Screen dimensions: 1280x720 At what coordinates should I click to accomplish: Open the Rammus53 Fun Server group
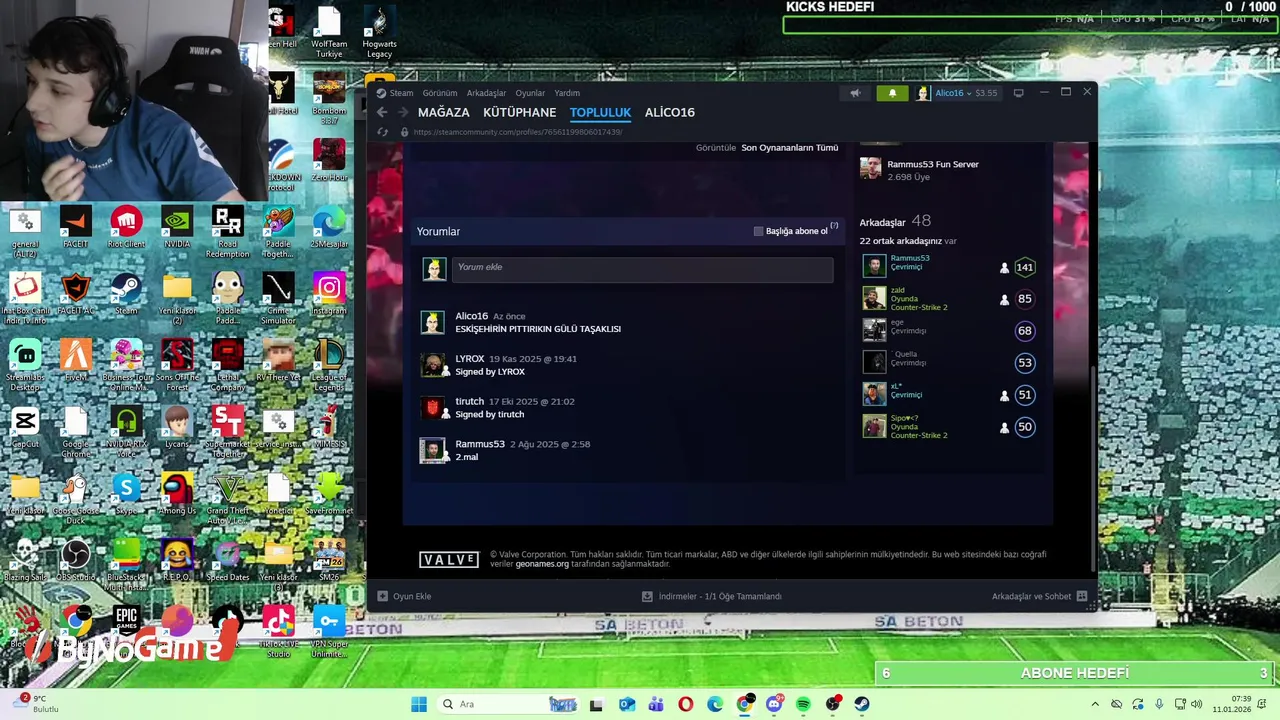932,164
